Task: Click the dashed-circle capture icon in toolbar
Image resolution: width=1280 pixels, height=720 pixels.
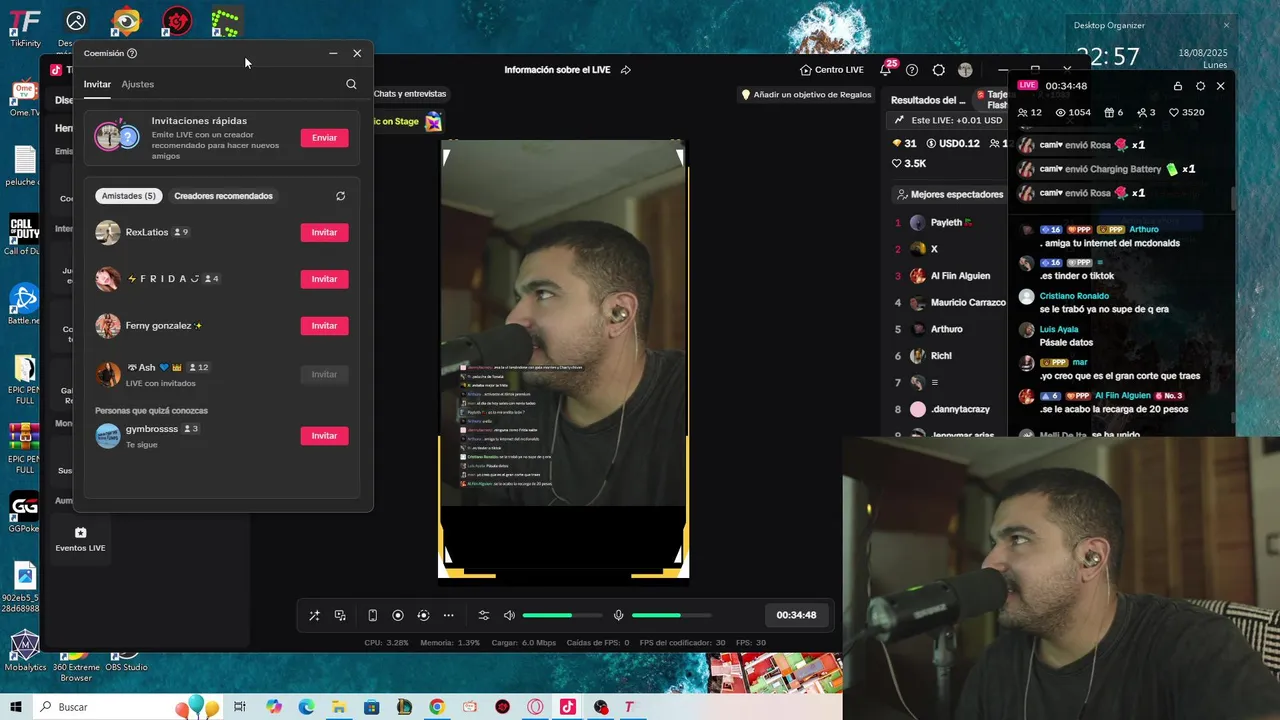Action: click(x=423, y=615)
